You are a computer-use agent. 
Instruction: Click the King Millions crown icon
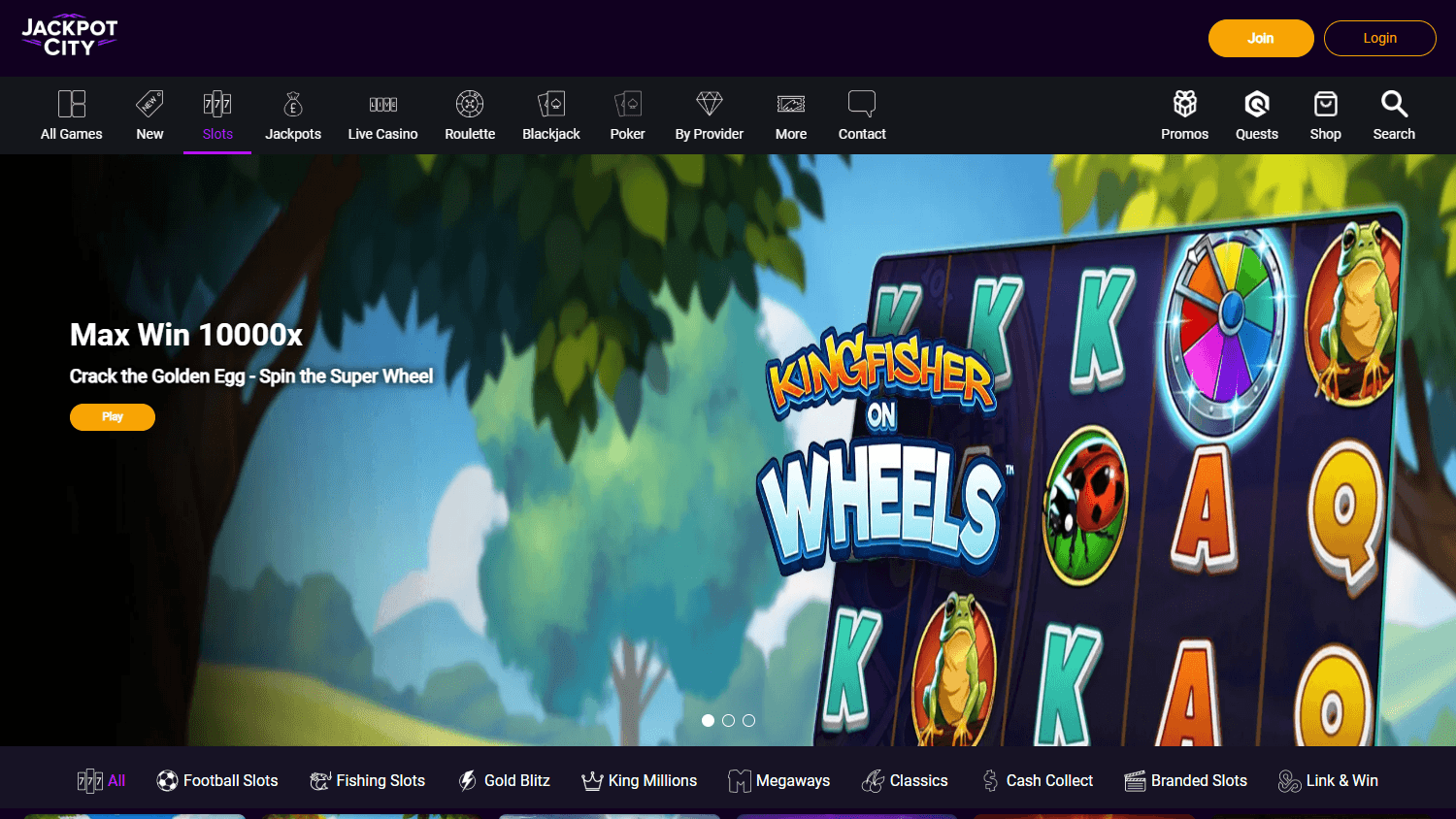[592, 781]
